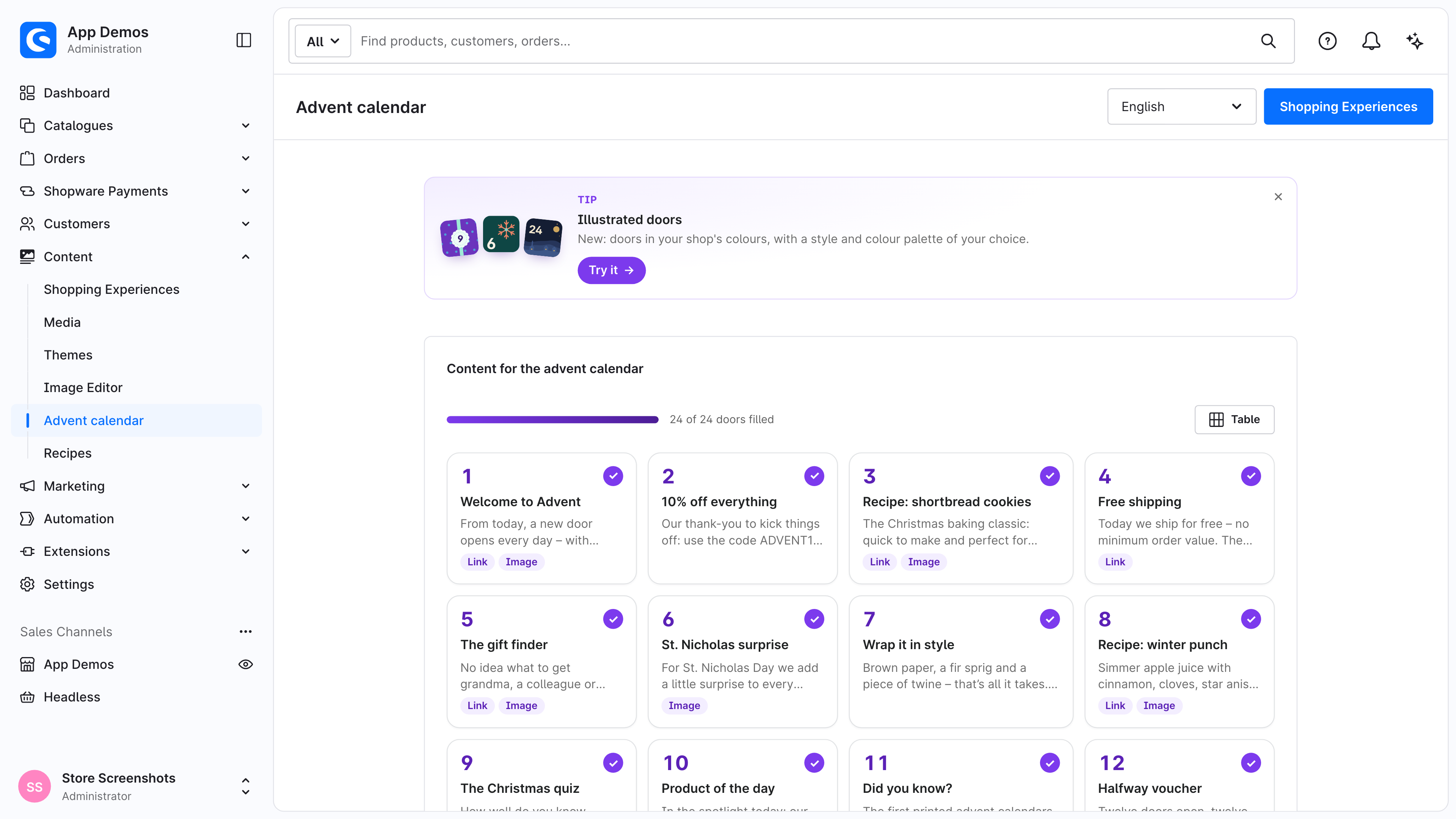The height and width of the screenshot is (819, 1456).
Task: Open the Media submenu item
Action: pos(62,322)
